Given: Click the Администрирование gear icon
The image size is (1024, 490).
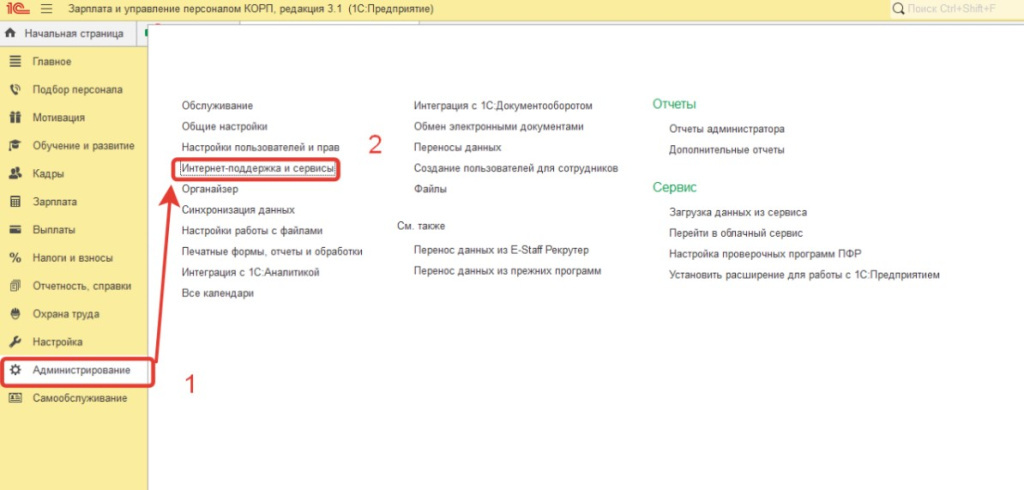Looking at the screenshot, I should [x=16, y=370].
